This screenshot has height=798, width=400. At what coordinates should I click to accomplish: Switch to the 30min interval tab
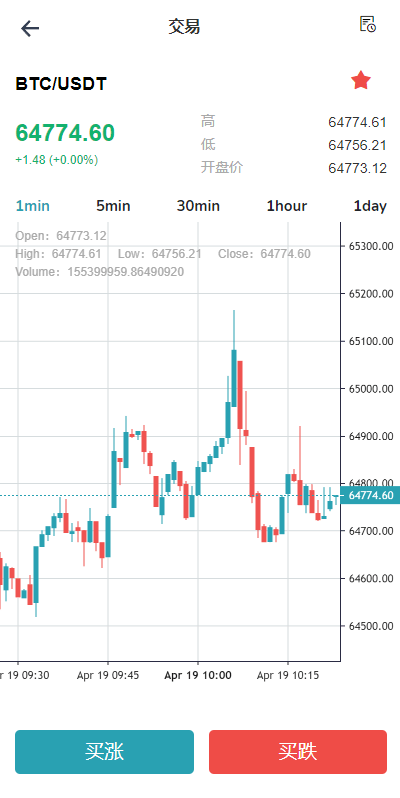(198, 206)
